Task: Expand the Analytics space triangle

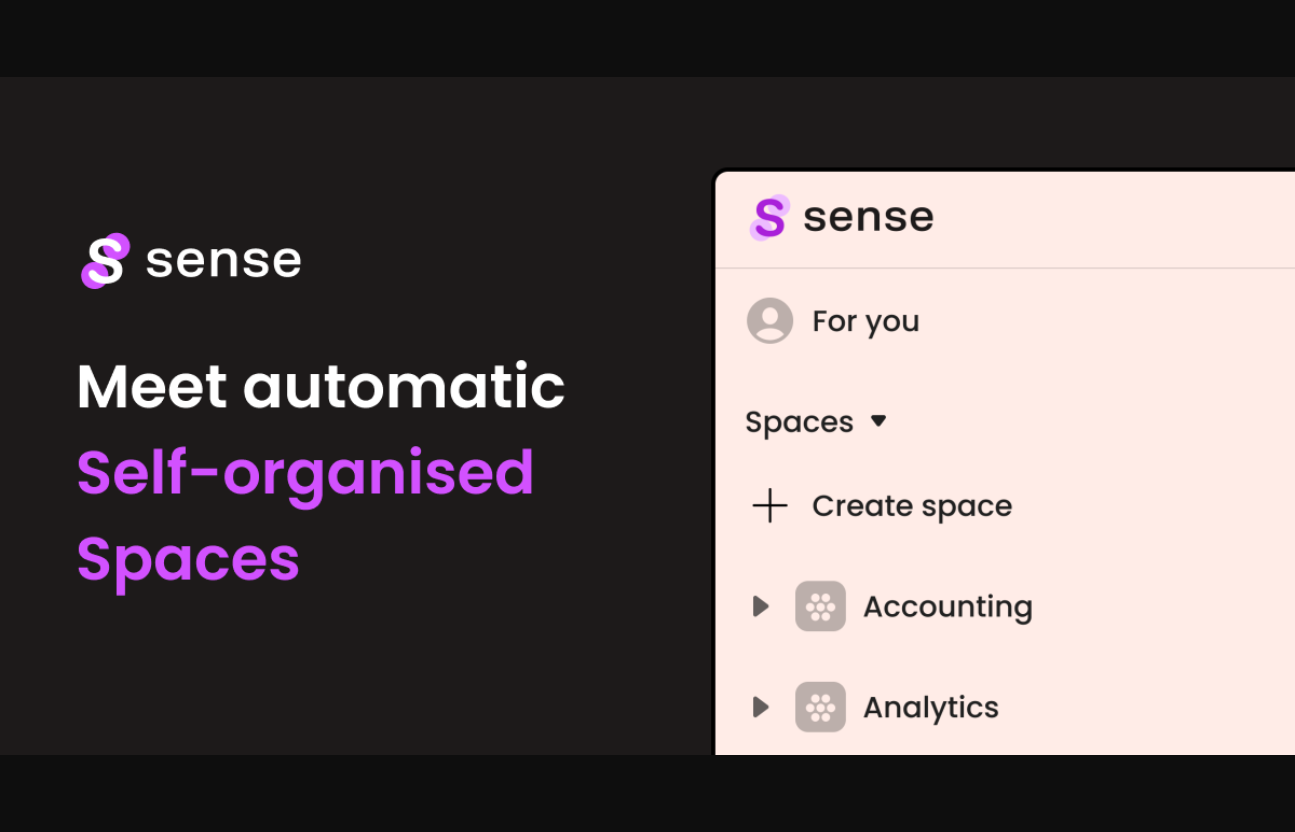Action: pos(760,707)
